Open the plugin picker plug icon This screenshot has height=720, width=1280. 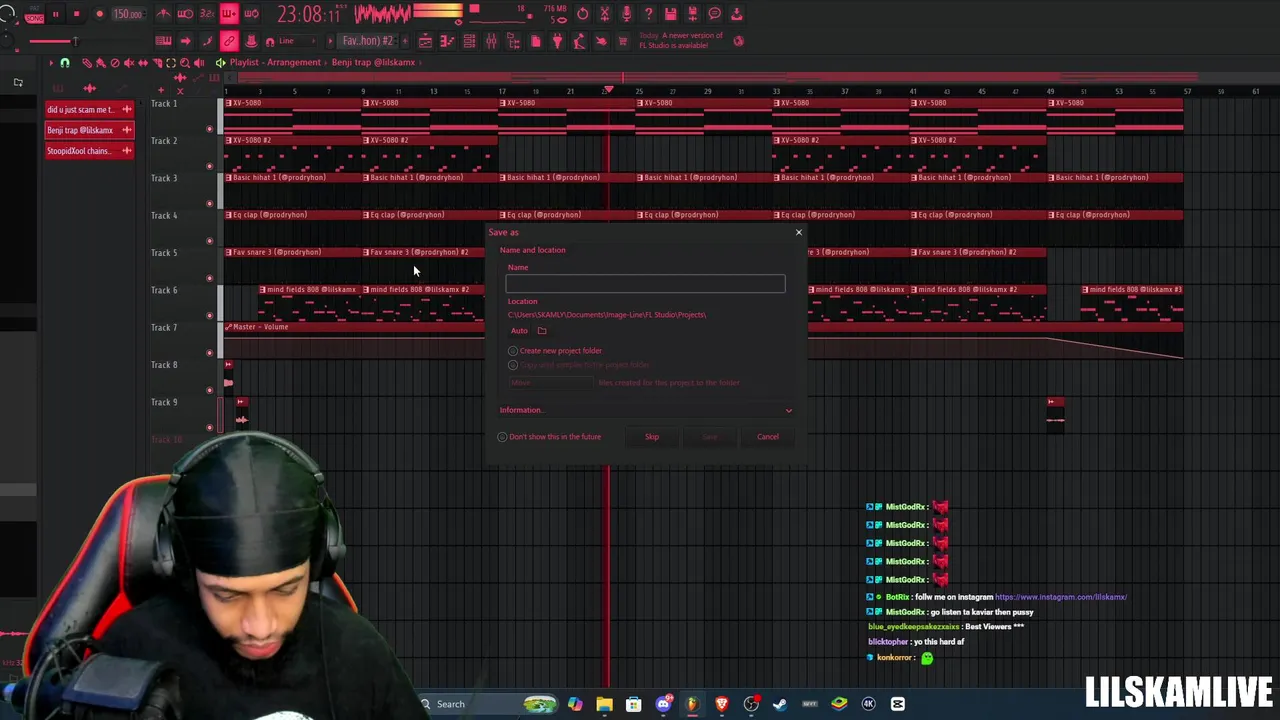tap(557, 41)
